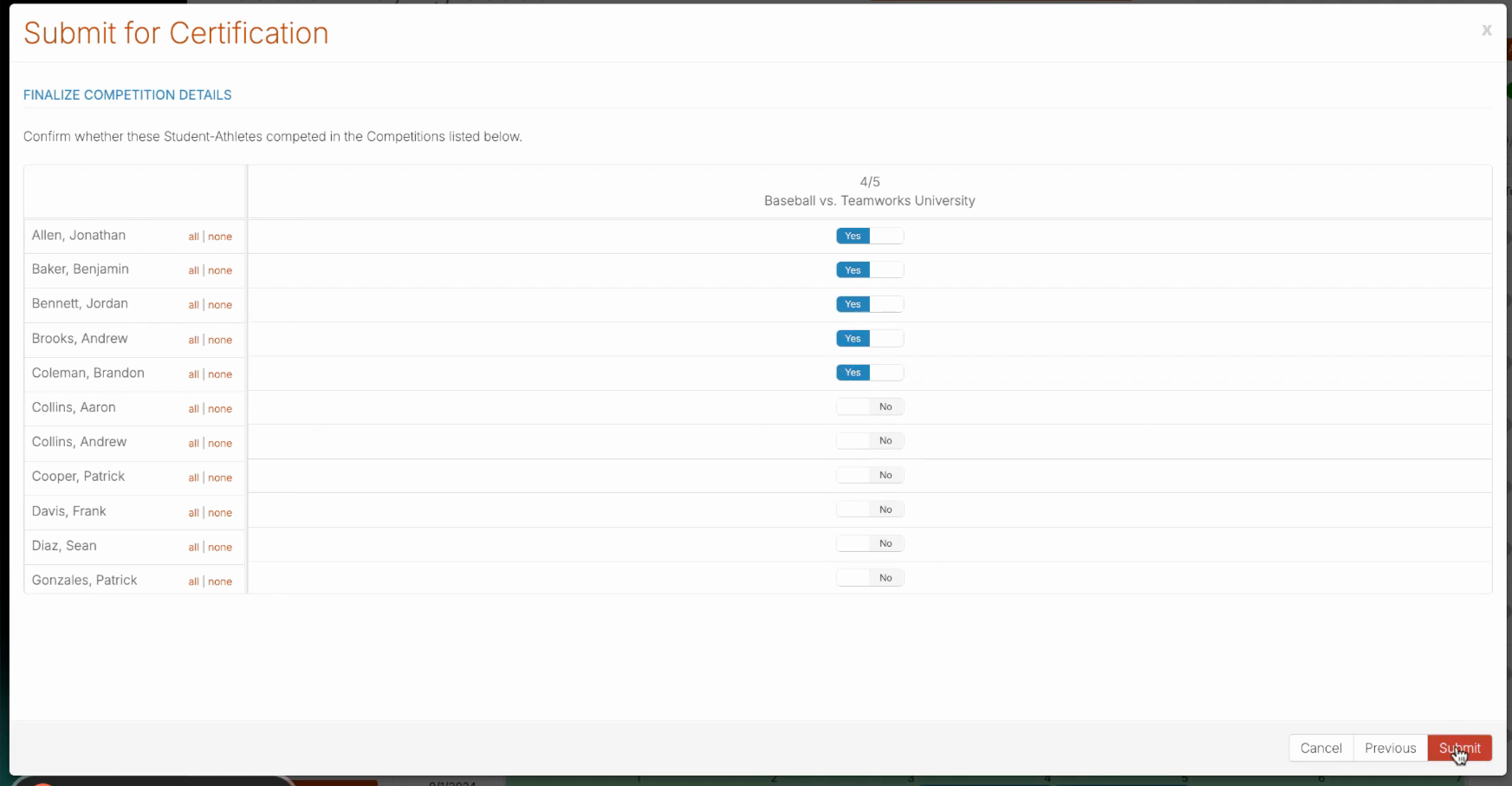Select 'all' for Brooks, Andrew
The width and height of the screenshot is (1512, 786).
[193, 340]
